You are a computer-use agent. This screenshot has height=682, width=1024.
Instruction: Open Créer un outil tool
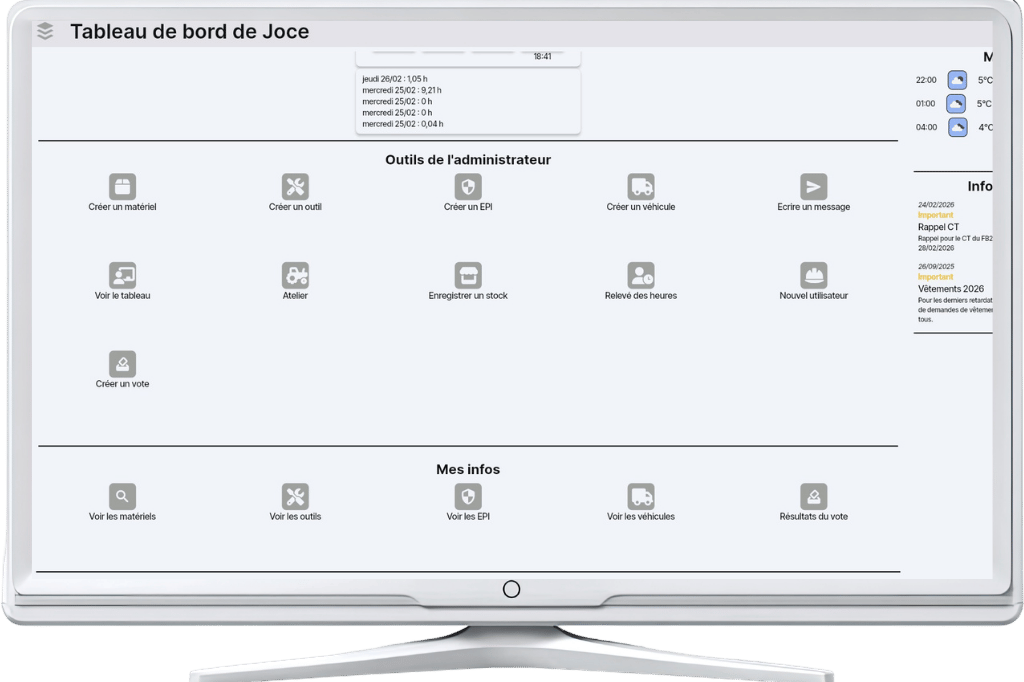(294, 184)
